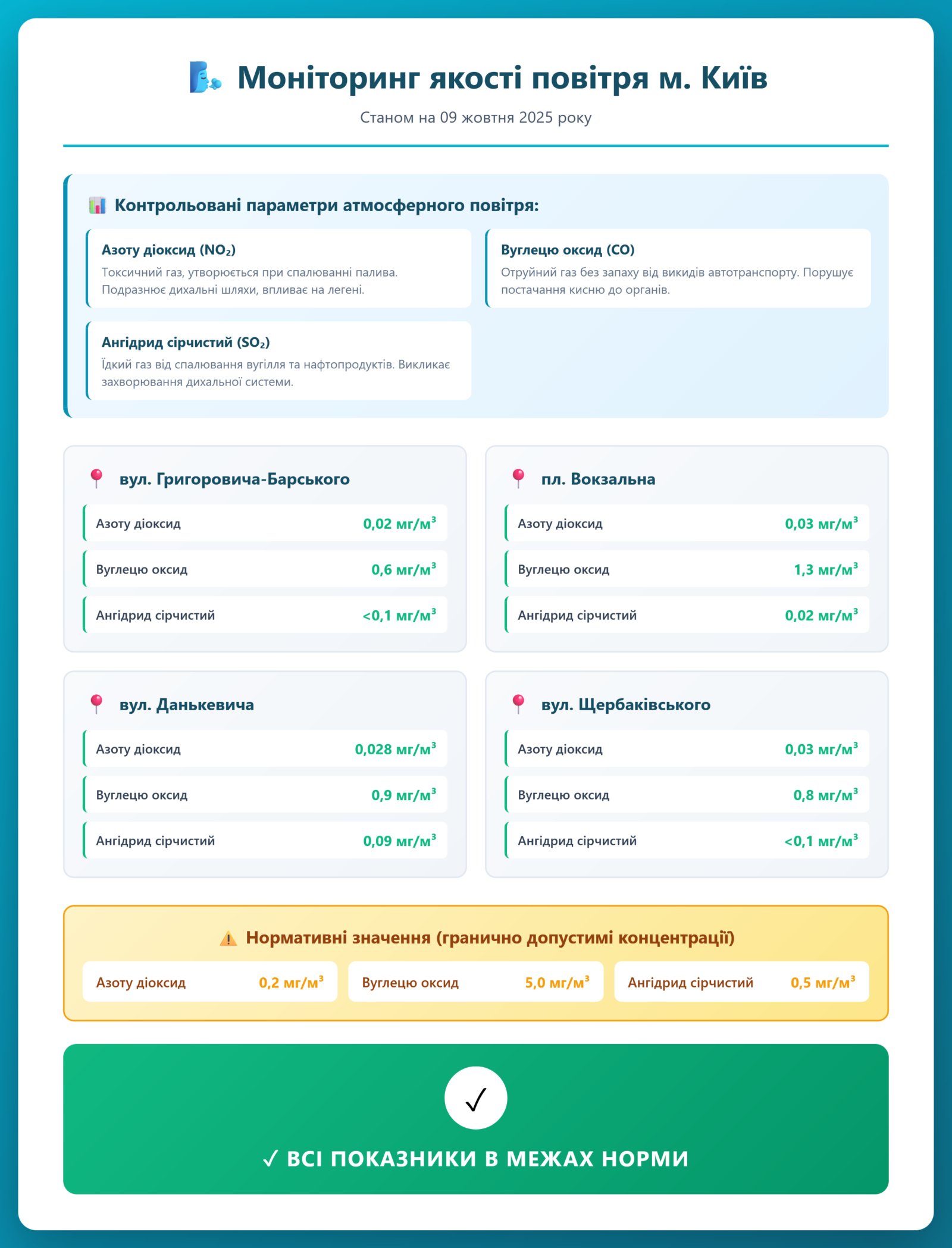The image size is (952, 1248).
Task: Click pin icon next to вул. Щербаківського
Action: [x=518, y=704]
